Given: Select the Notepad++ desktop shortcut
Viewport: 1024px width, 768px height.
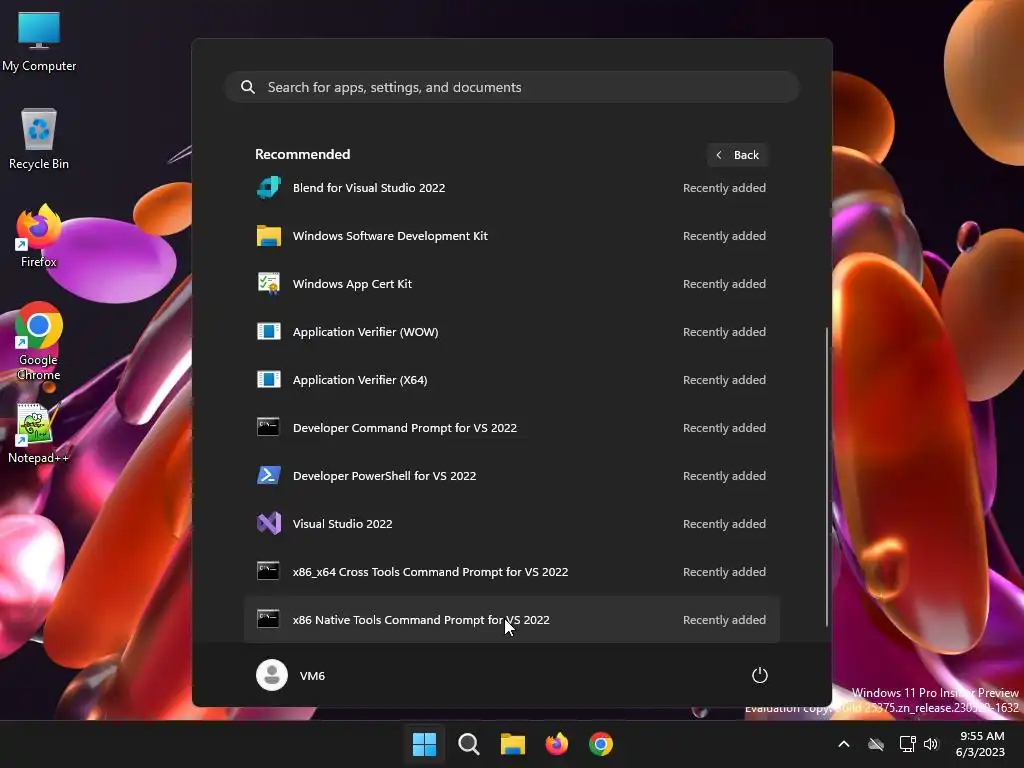Looking at the screenshot, I should click(39, 434).
